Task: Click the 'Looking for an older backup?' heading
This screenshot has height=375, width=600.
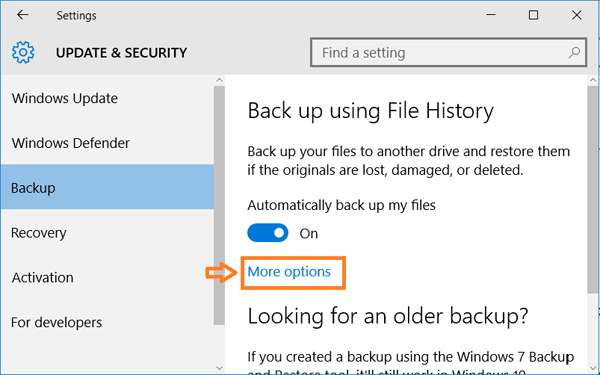Action: [x=388, y=316]
